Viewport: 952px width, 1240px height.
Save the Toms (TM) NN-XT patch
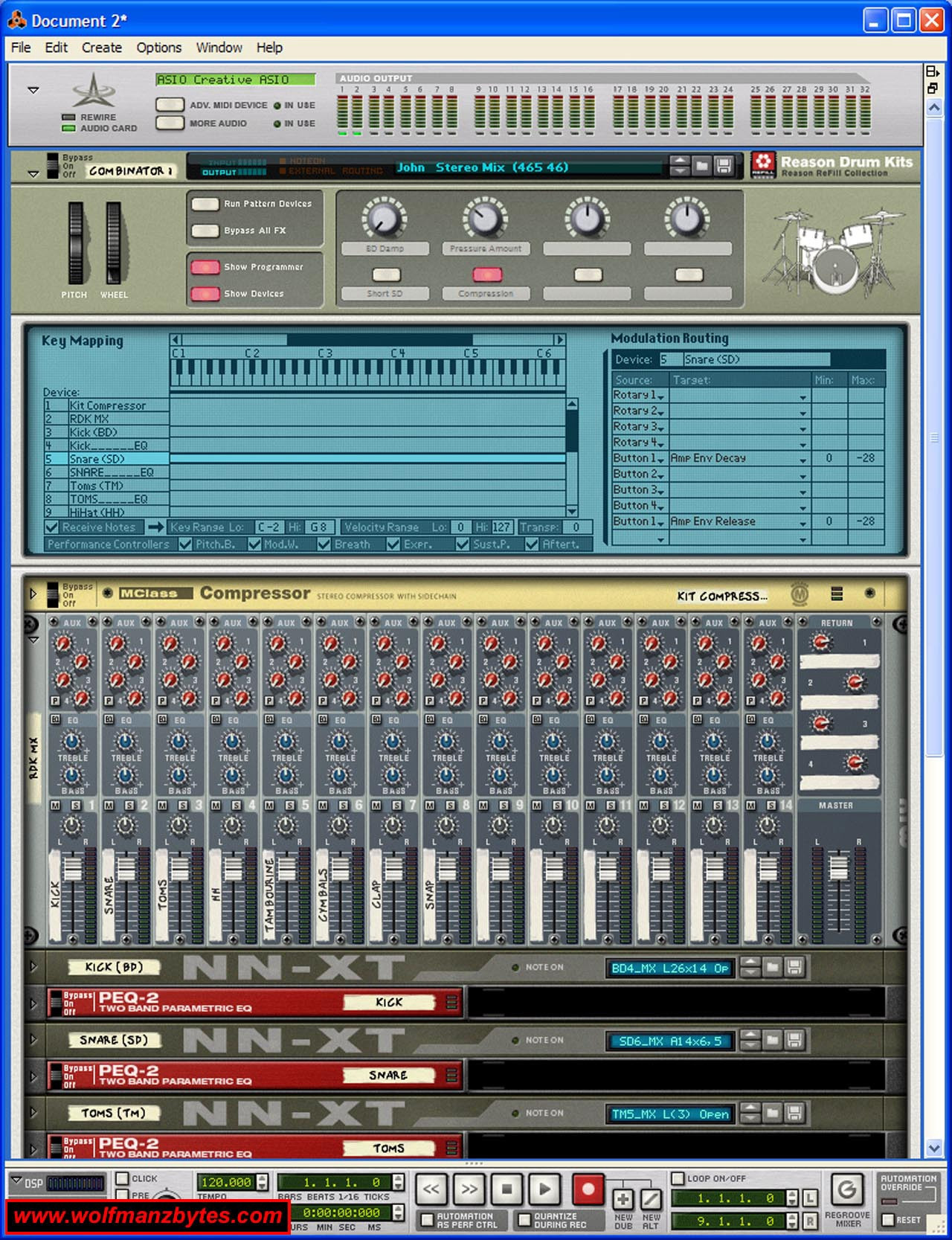point(794,1113)
